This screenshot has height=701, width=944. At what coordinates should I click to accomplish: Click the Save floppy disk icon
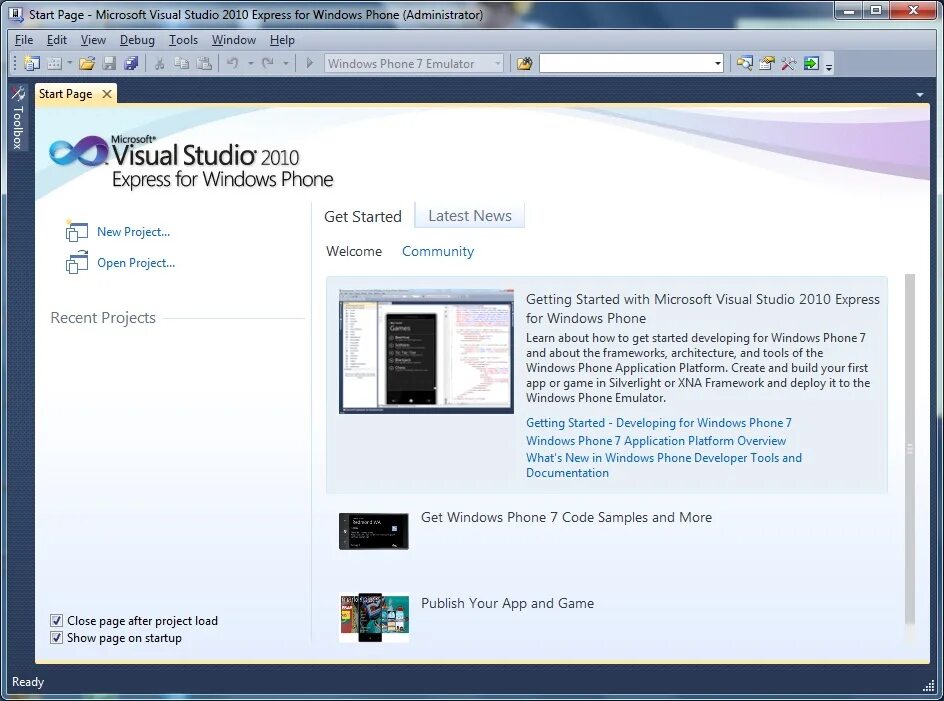[x=109, y=63]
